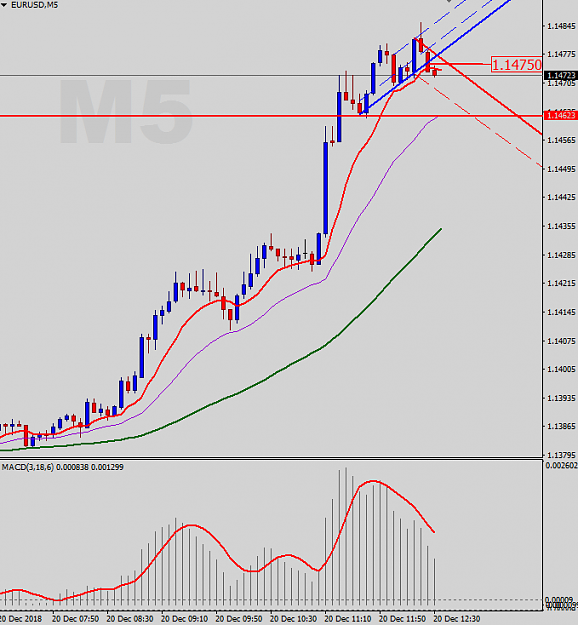The height and width of the screenshot is (625, 578).
Task: Click the MACD value 0.000838
Action: [72, 467]
